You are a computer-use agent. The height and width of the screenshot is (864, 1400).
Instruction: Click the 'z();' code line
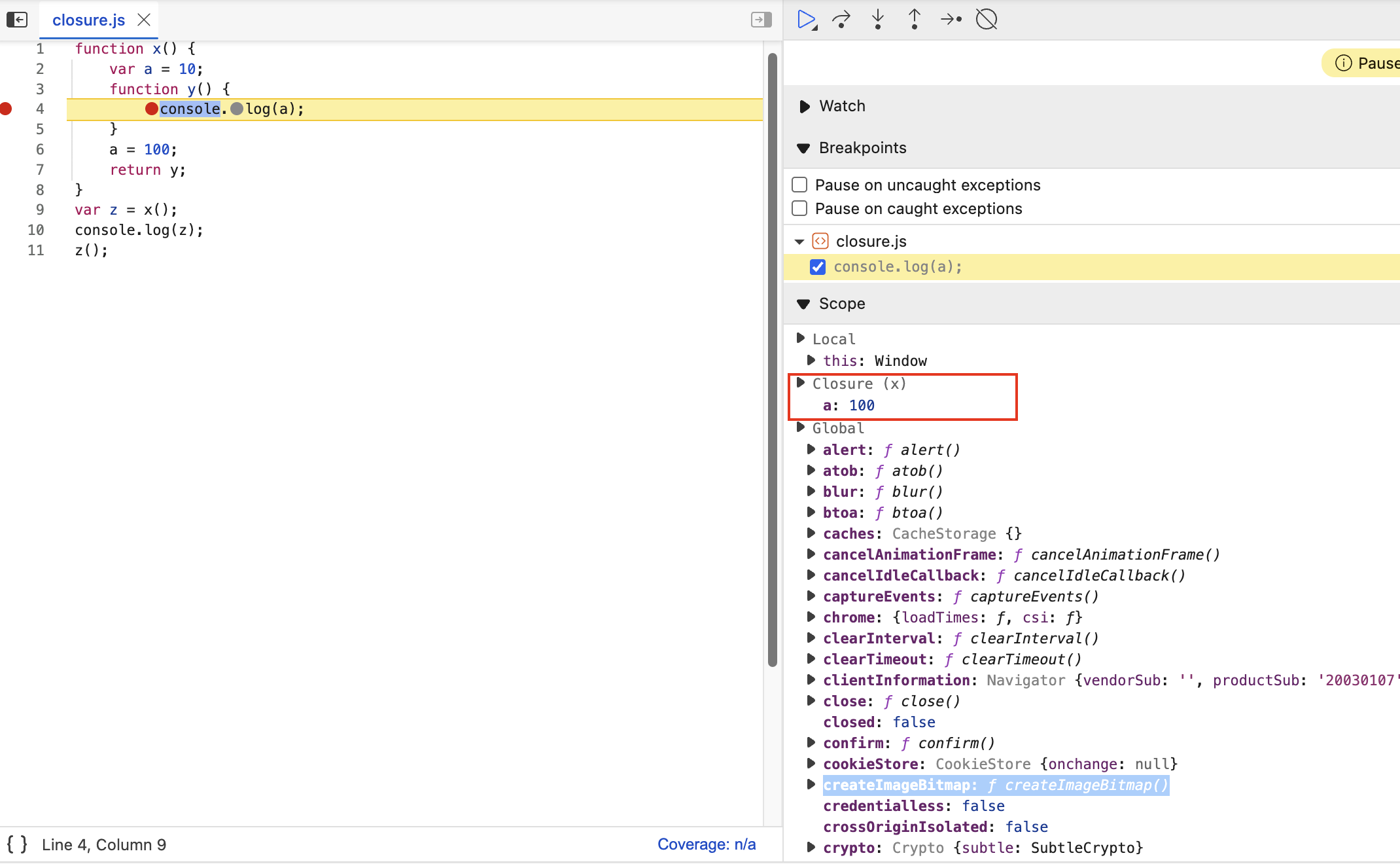[92, 250]
